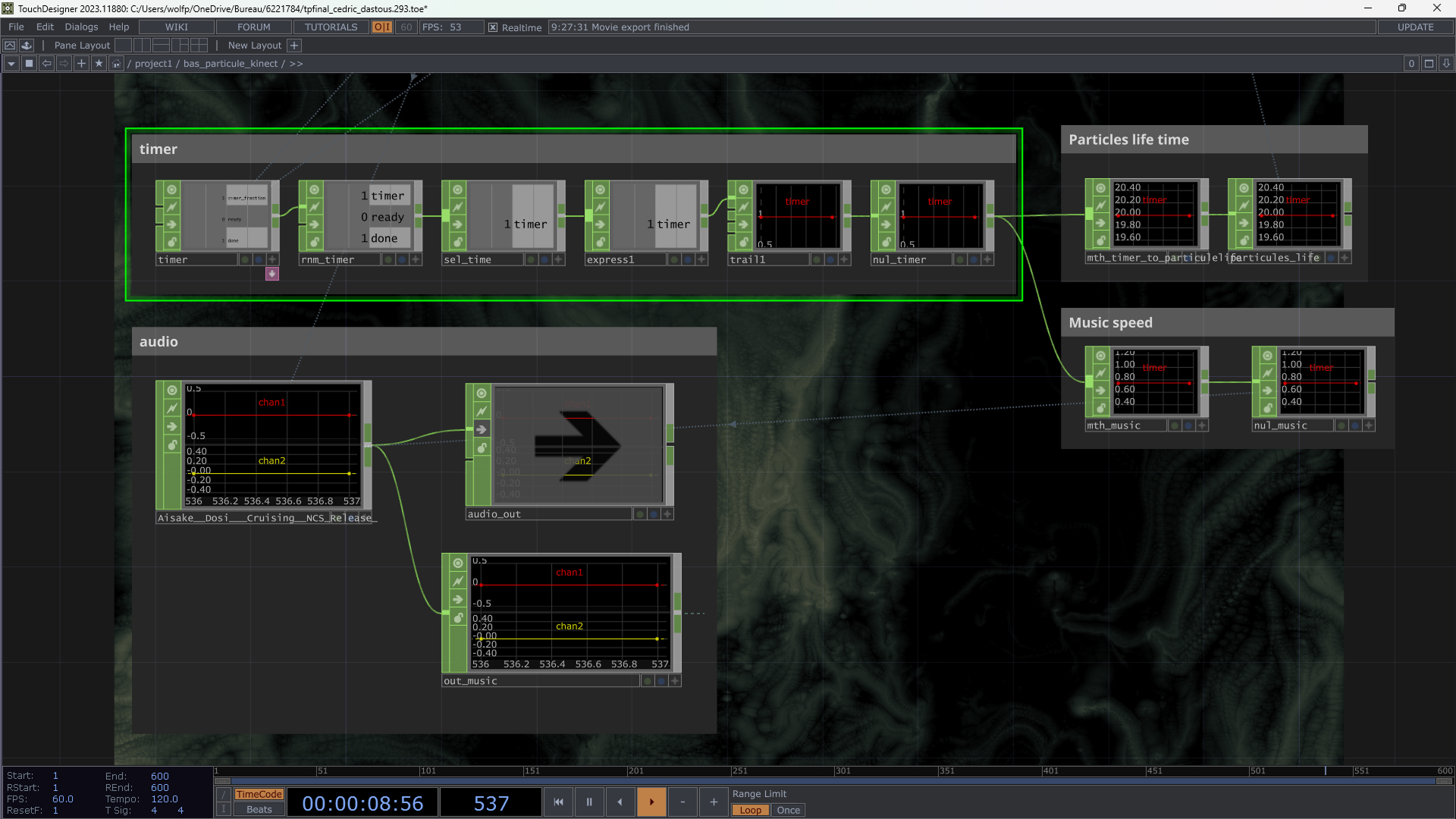Toggle the Realtime checkbox
Viewport: 1456px width, 819px height.
click(493, 27)
